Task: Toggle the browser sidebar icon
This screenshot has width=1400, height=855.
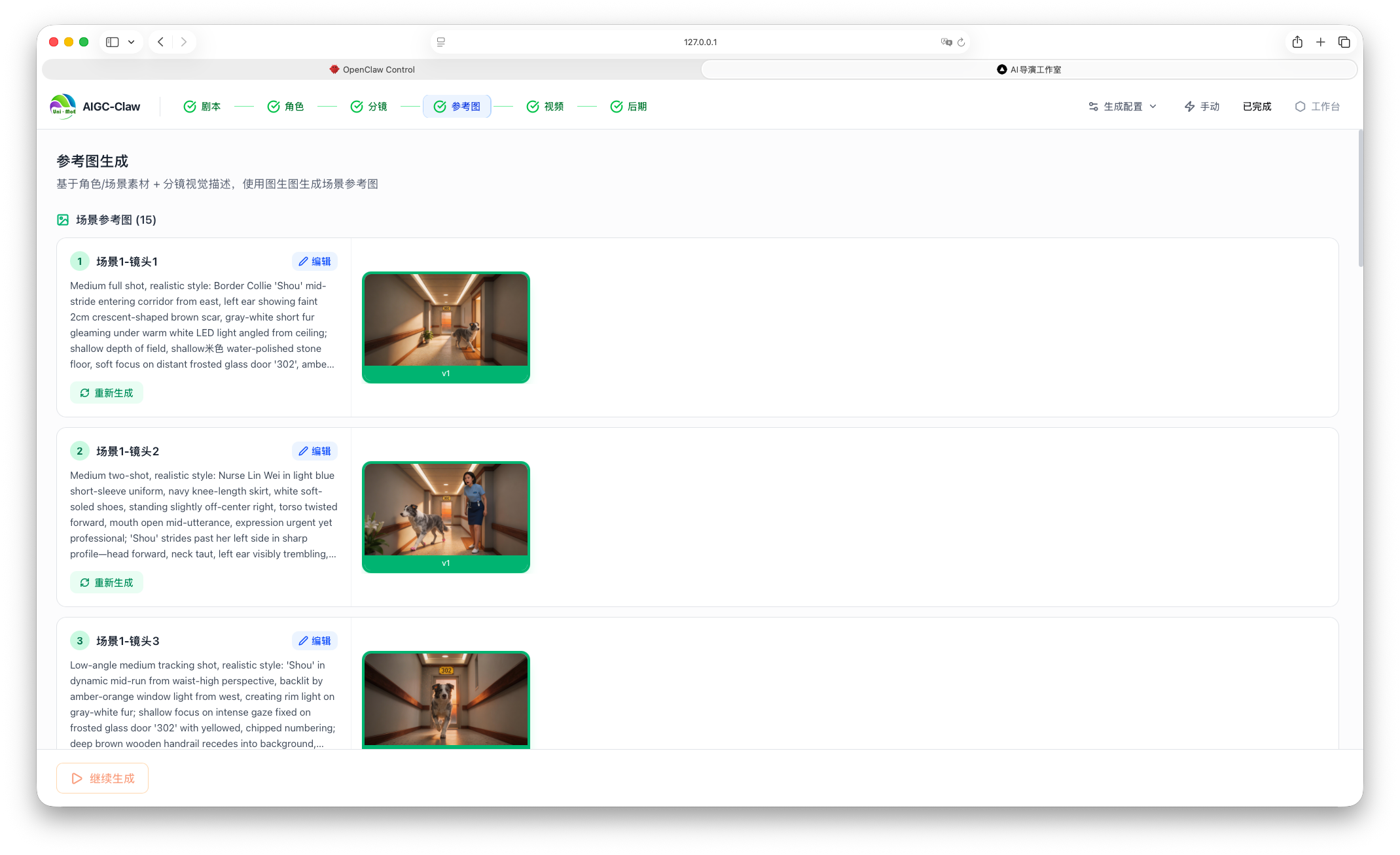Action: pos(113,42)
